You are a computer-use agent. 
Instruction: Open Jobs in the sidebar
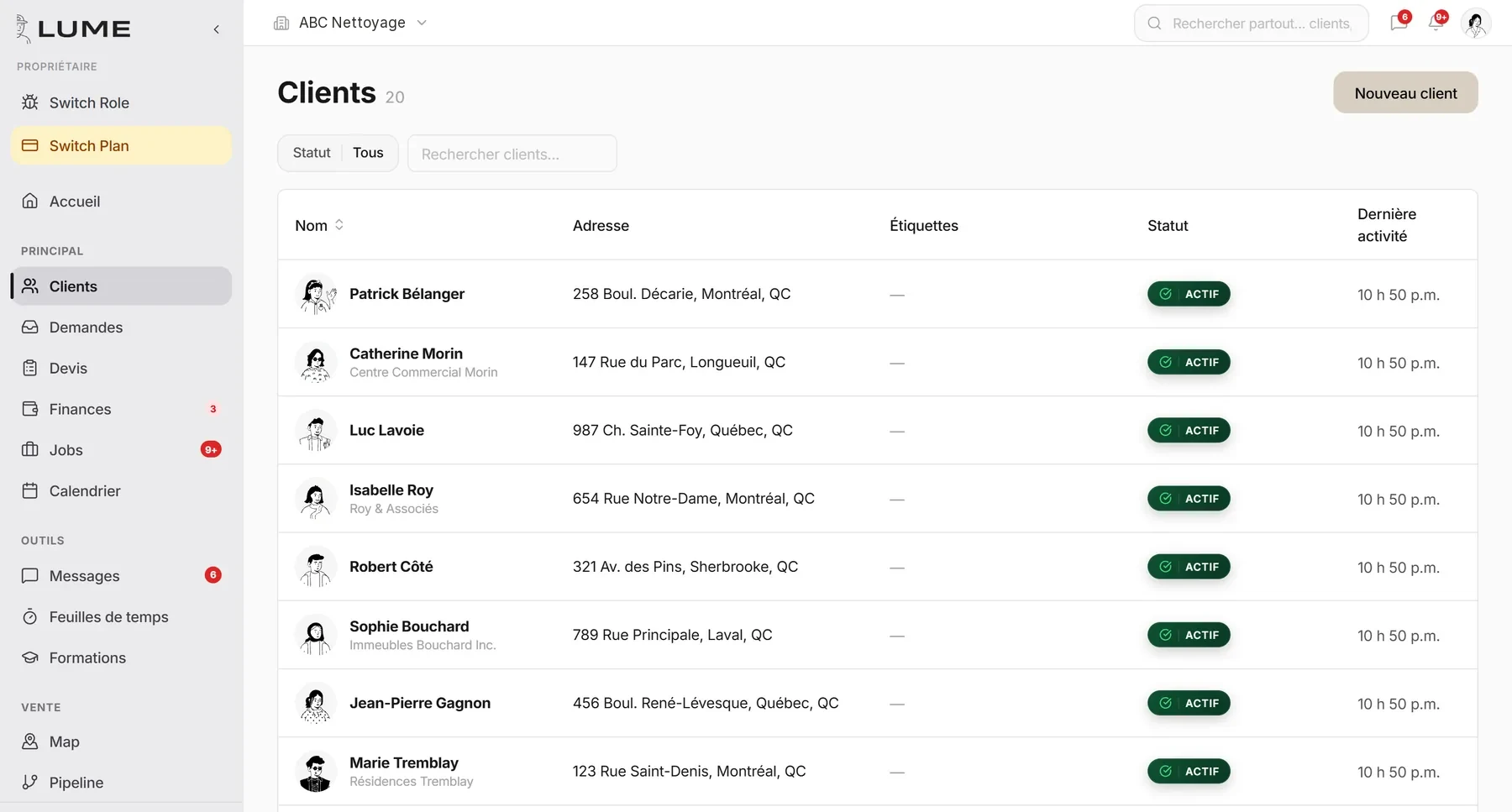click(121, 450)
